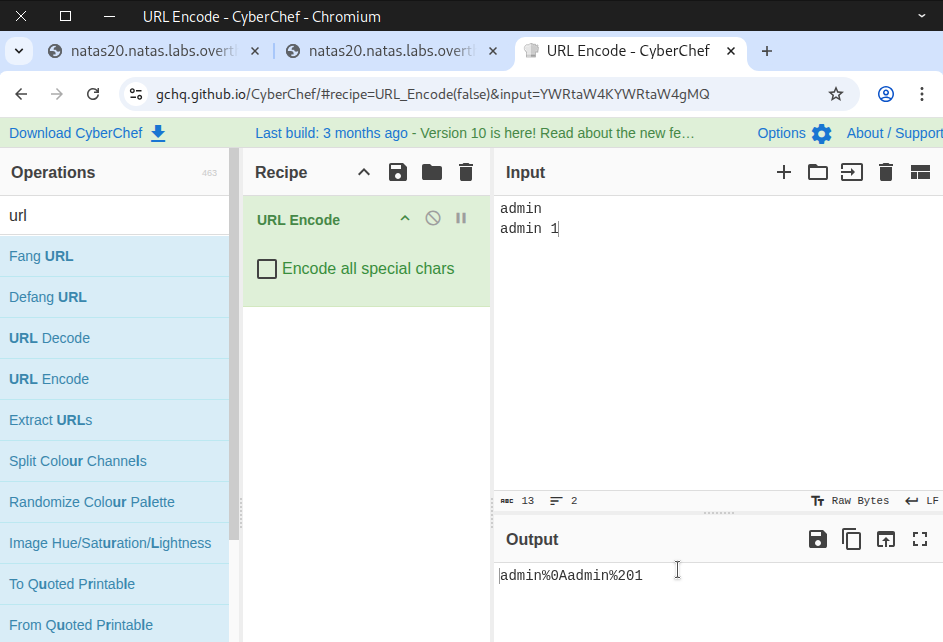Open the browser tab list dropdown
The width and height of the screenshot is (943, 642).
pyautogui.click(x=18, y=51)
